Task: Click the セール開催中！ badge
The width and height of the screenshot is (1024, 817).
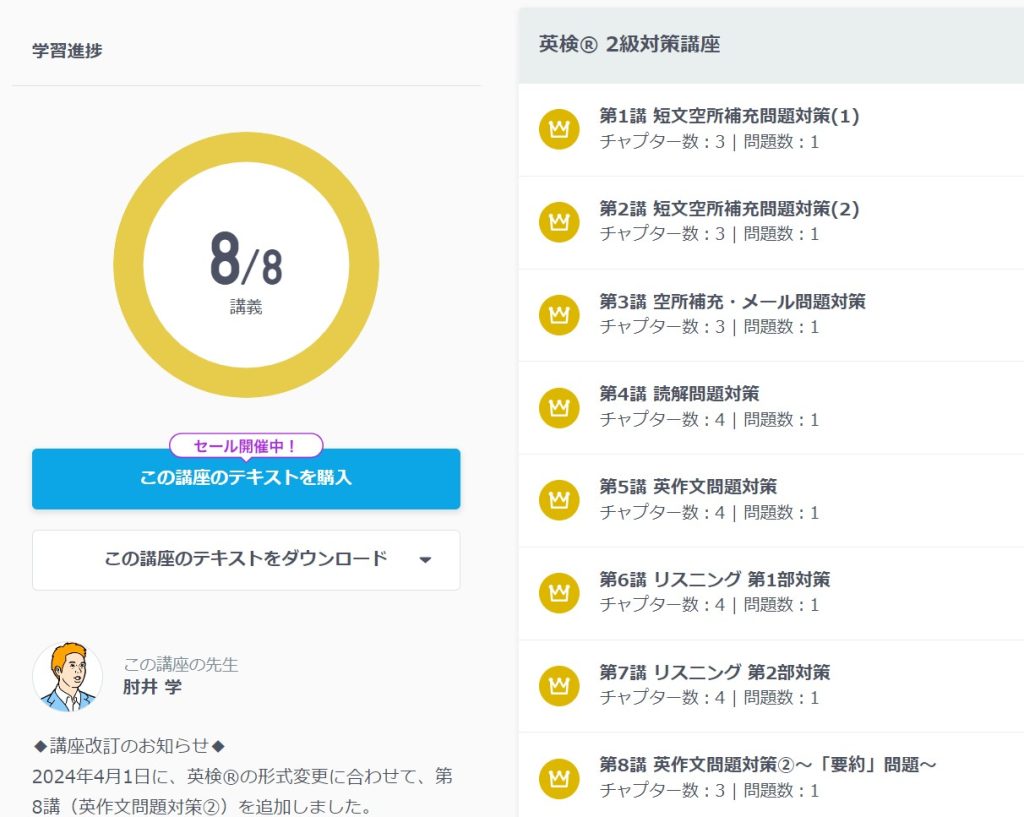Action: click(246, 445)
